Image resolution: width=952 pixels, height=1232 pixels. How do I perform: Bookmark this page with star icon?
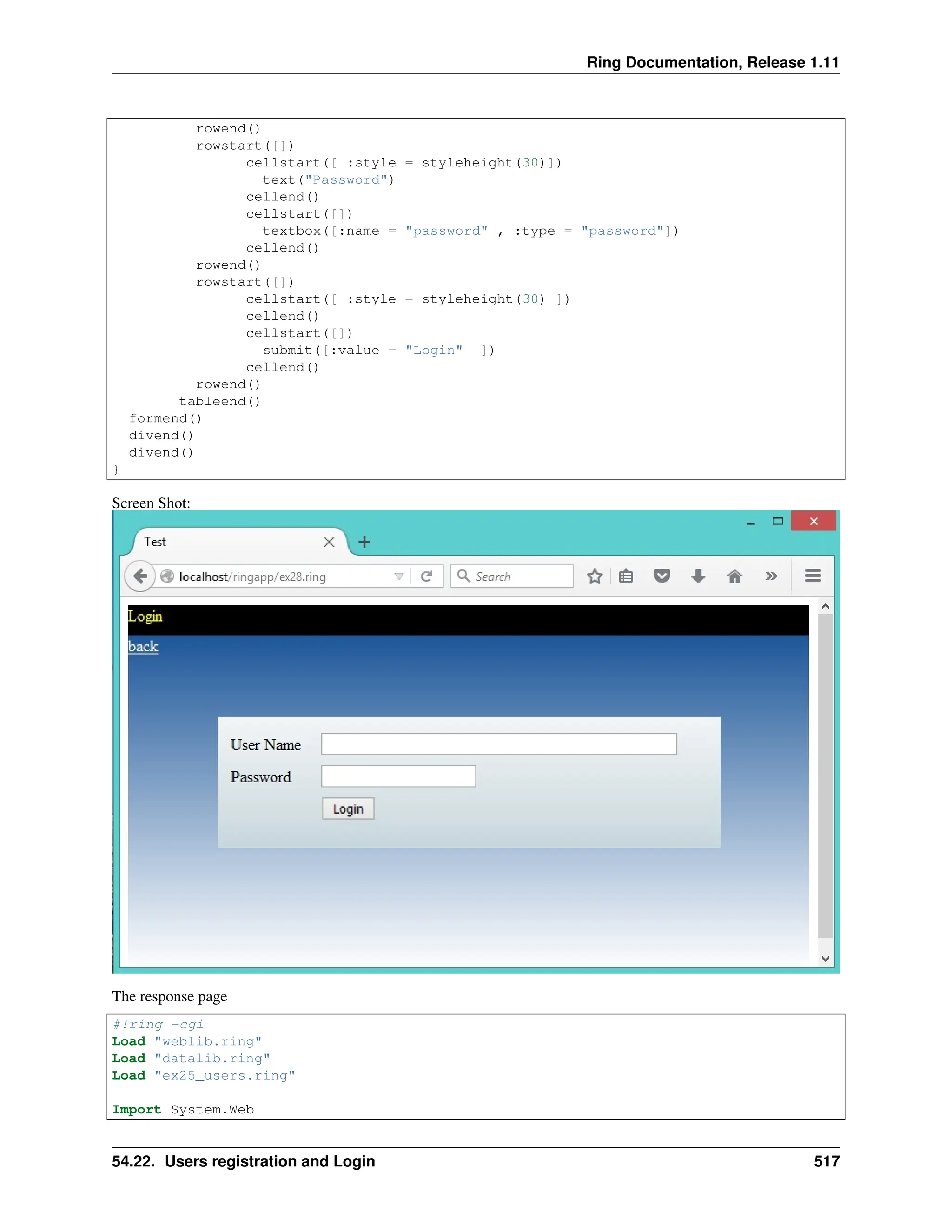point(595,576)
